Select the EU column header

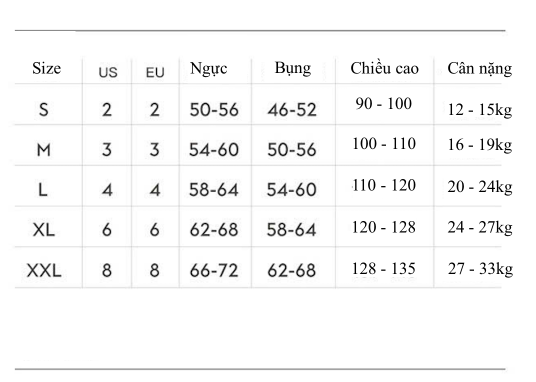coord(155,73)
